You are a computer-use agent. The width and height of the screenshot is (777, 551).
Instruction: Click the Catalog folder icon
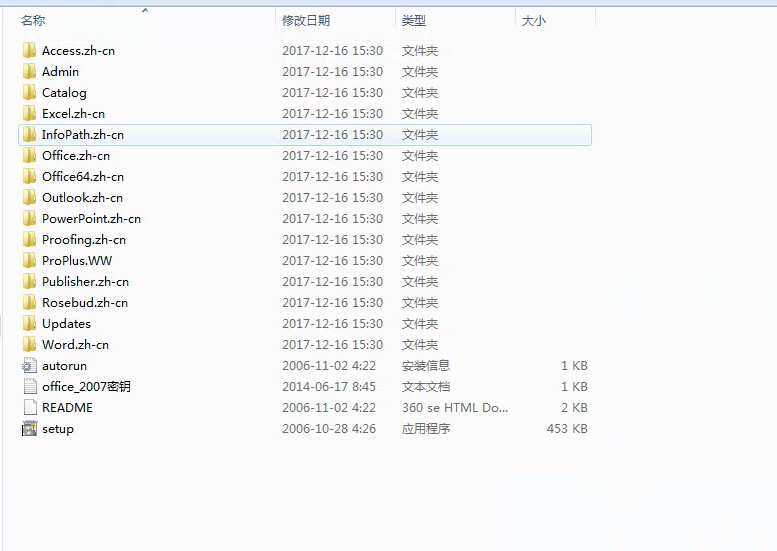click(x=30, y=93)
